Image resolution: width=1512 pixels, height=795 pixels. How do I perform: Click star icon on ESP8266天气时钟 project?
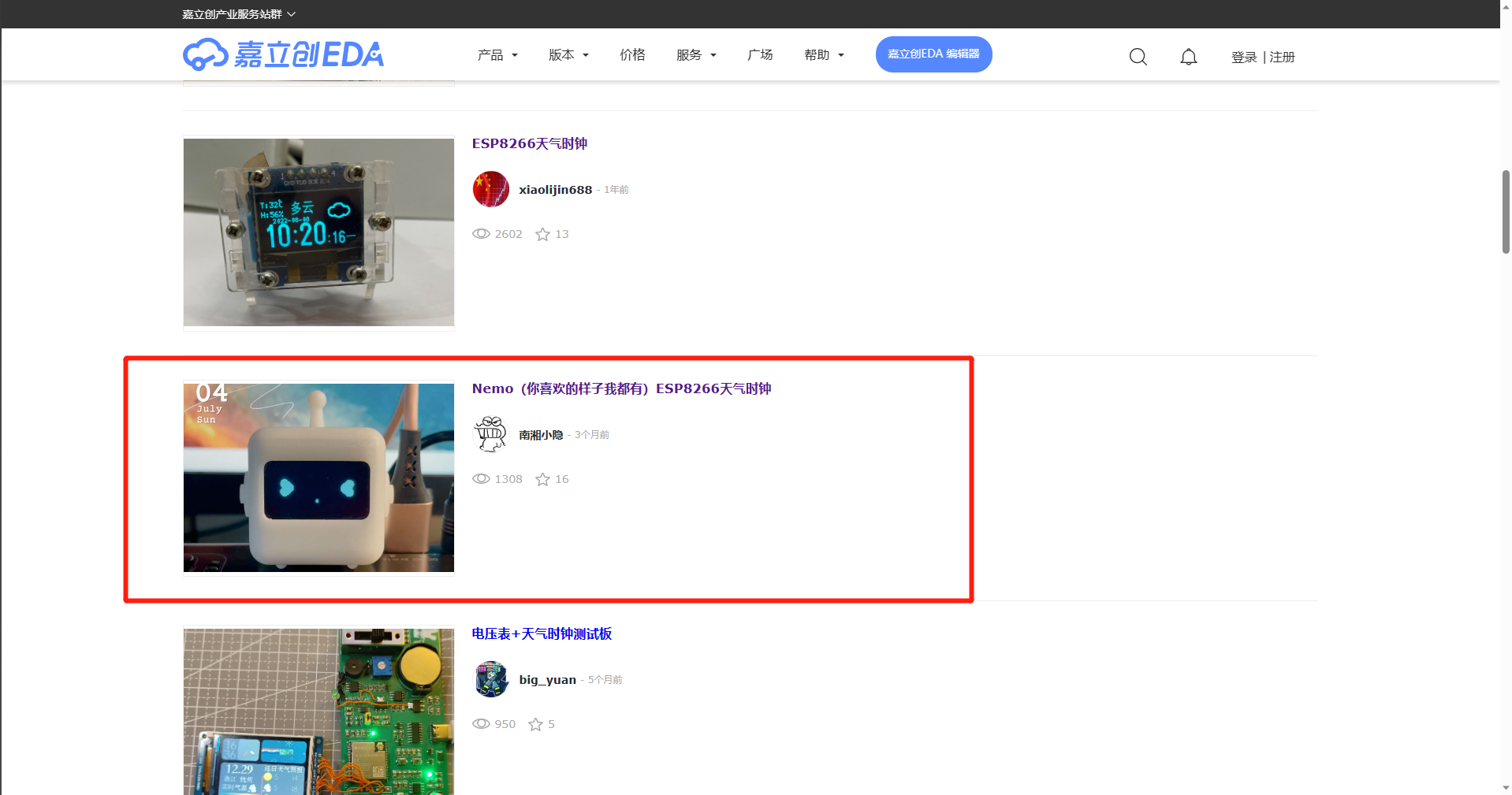542,234
